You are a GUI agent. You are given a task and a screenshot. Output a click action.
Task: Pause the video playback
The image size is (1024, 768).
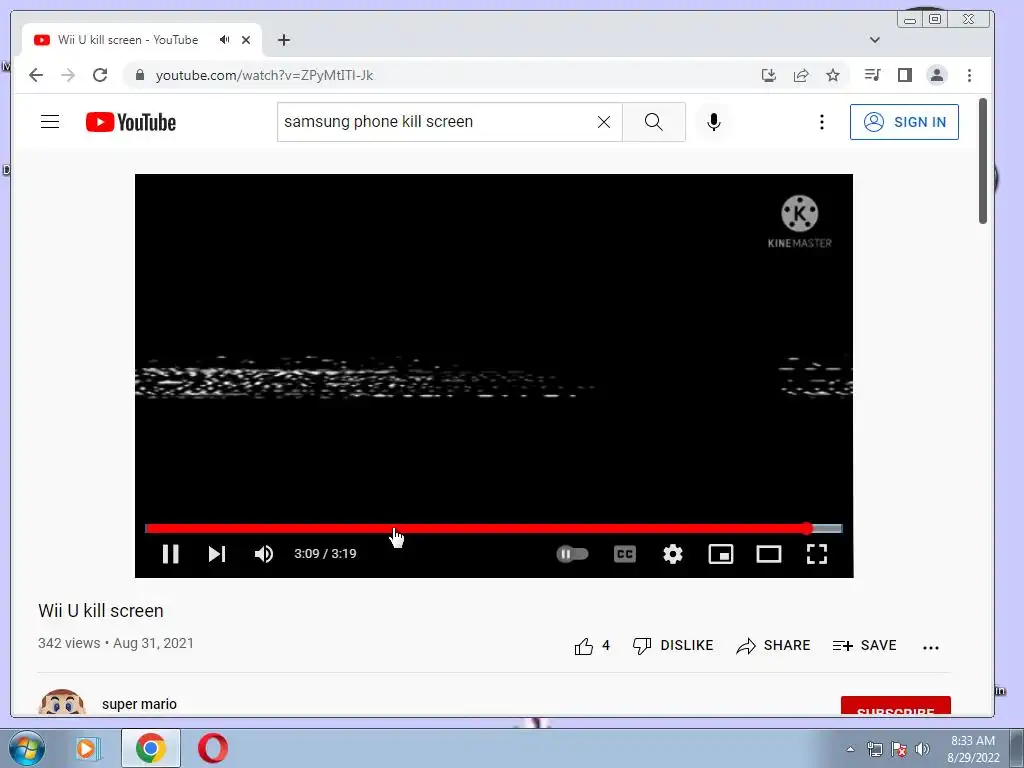click(x=170, y=554)
